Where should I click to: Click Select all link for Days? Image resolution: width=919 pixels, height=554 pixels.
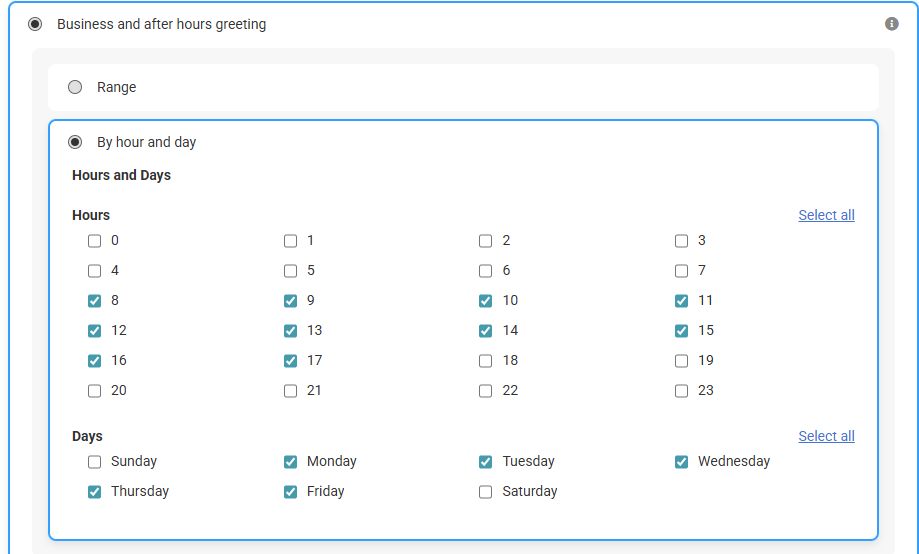(826, 436)
